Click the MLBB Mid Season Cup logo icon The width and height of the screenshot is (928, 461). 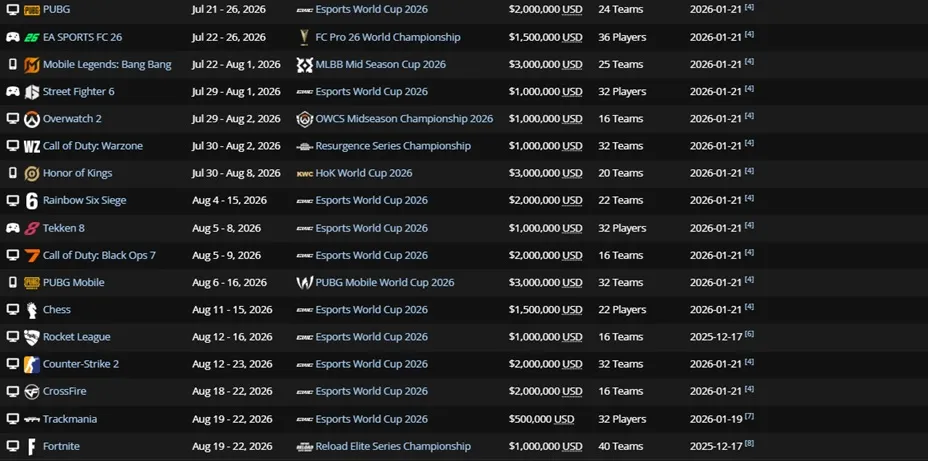point(304,65)
